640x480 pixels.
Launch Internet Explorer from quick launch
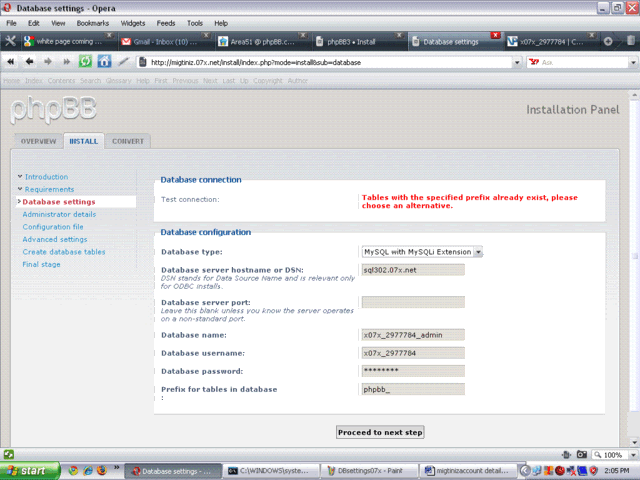87,471
